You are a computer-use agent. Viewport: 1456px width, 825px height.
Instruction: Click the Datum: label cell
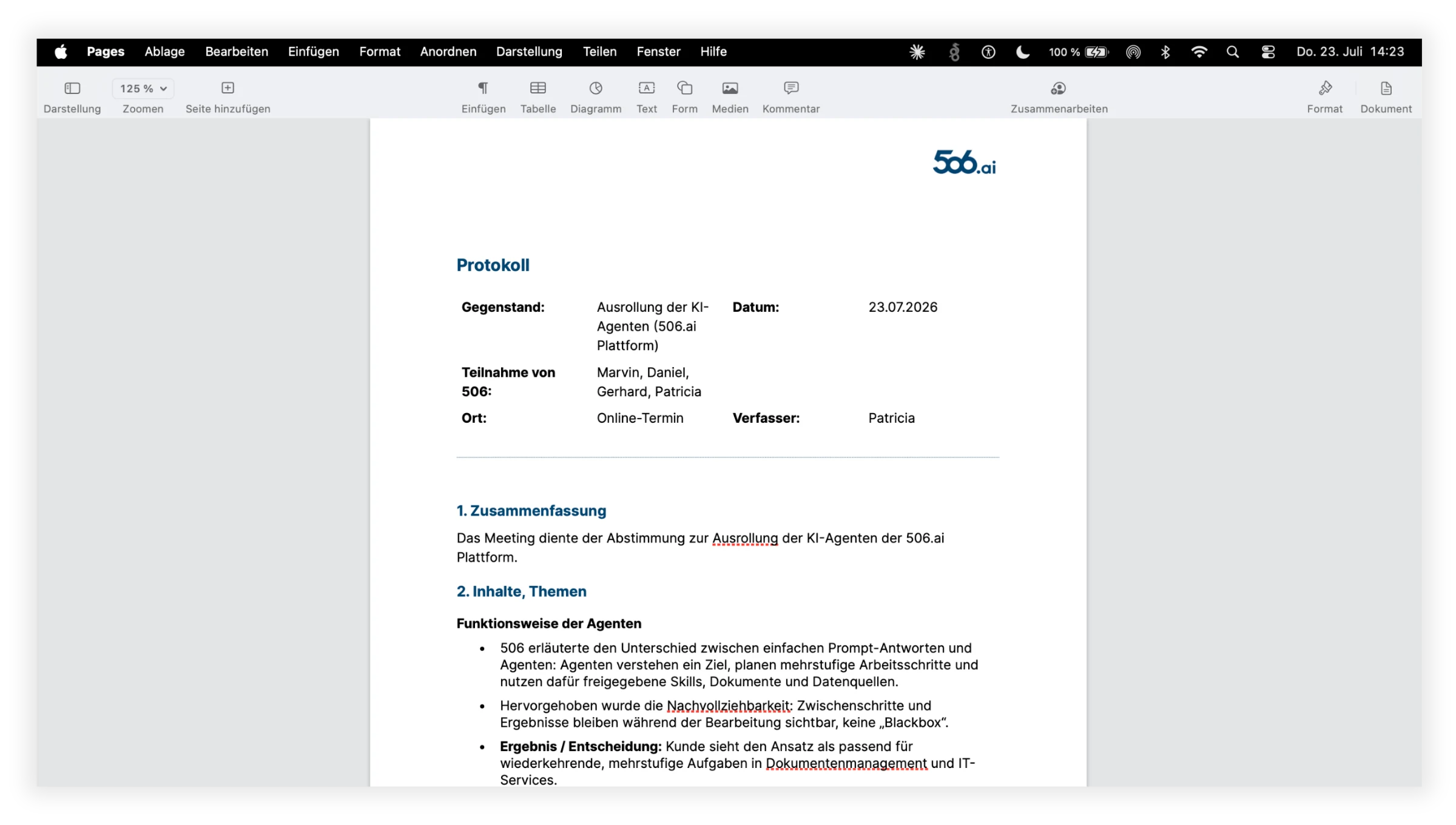(x=755, y=307)
